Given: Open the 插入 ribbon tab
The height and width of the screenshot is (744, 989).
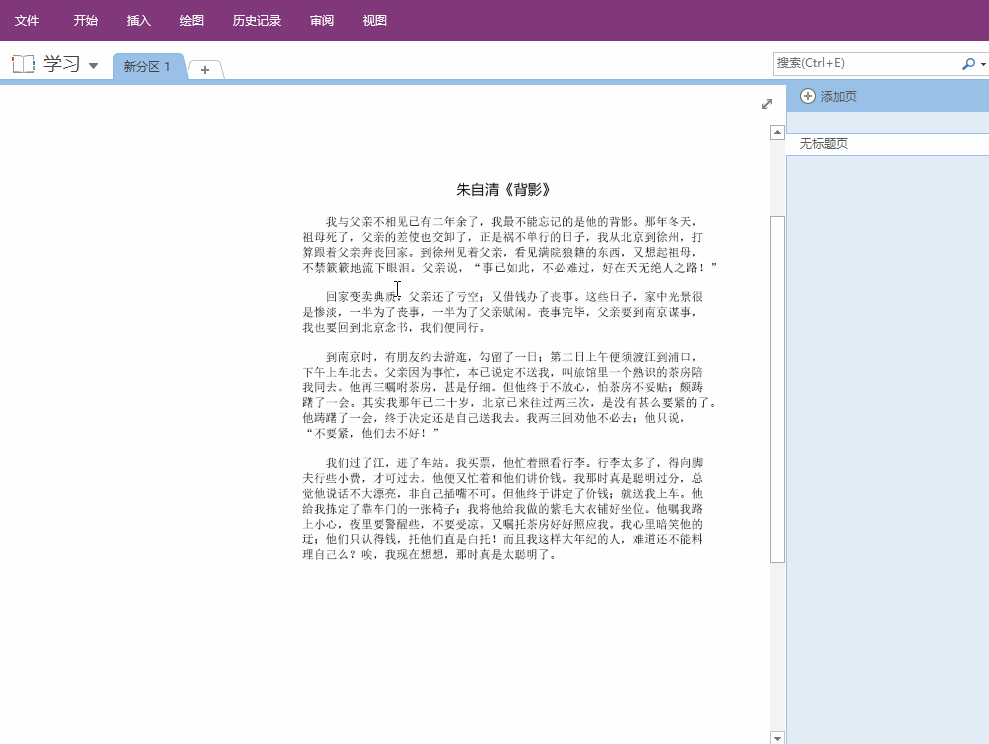Looking at the screenshot, I should [139, 21].
